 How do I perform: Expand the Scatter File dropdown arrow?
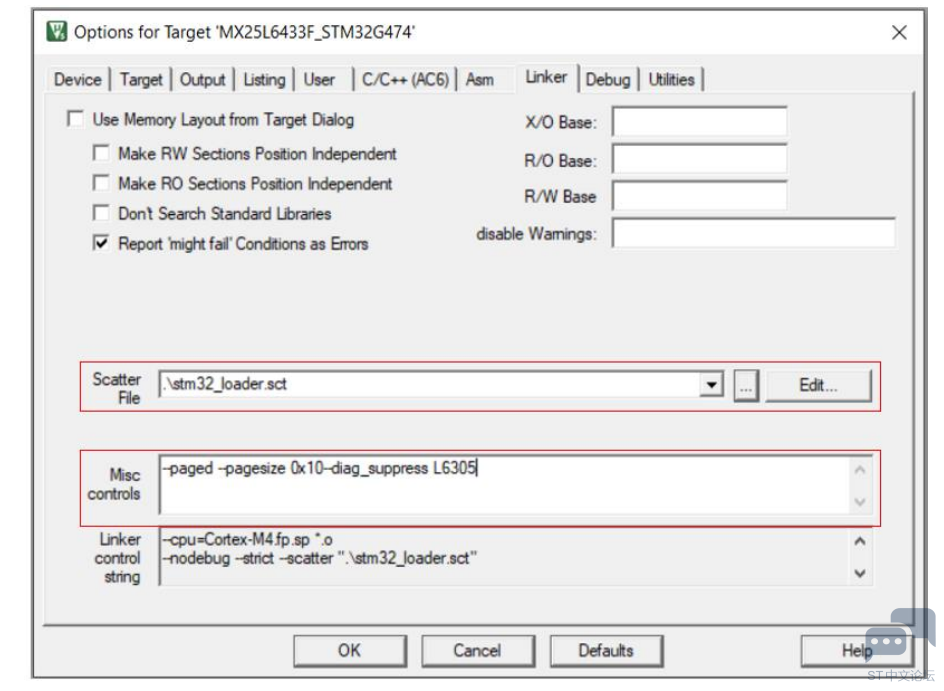coord(712,385)
